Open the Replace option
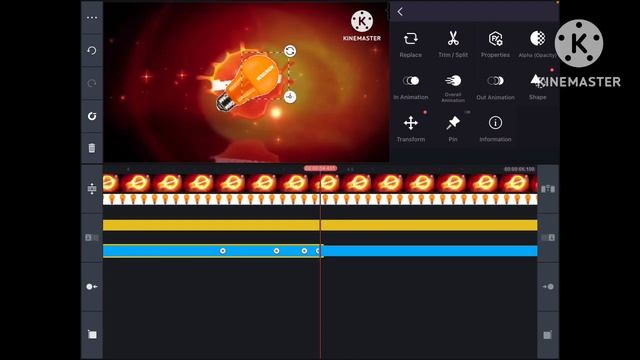The image size is (640, 360). pos(411,44)
